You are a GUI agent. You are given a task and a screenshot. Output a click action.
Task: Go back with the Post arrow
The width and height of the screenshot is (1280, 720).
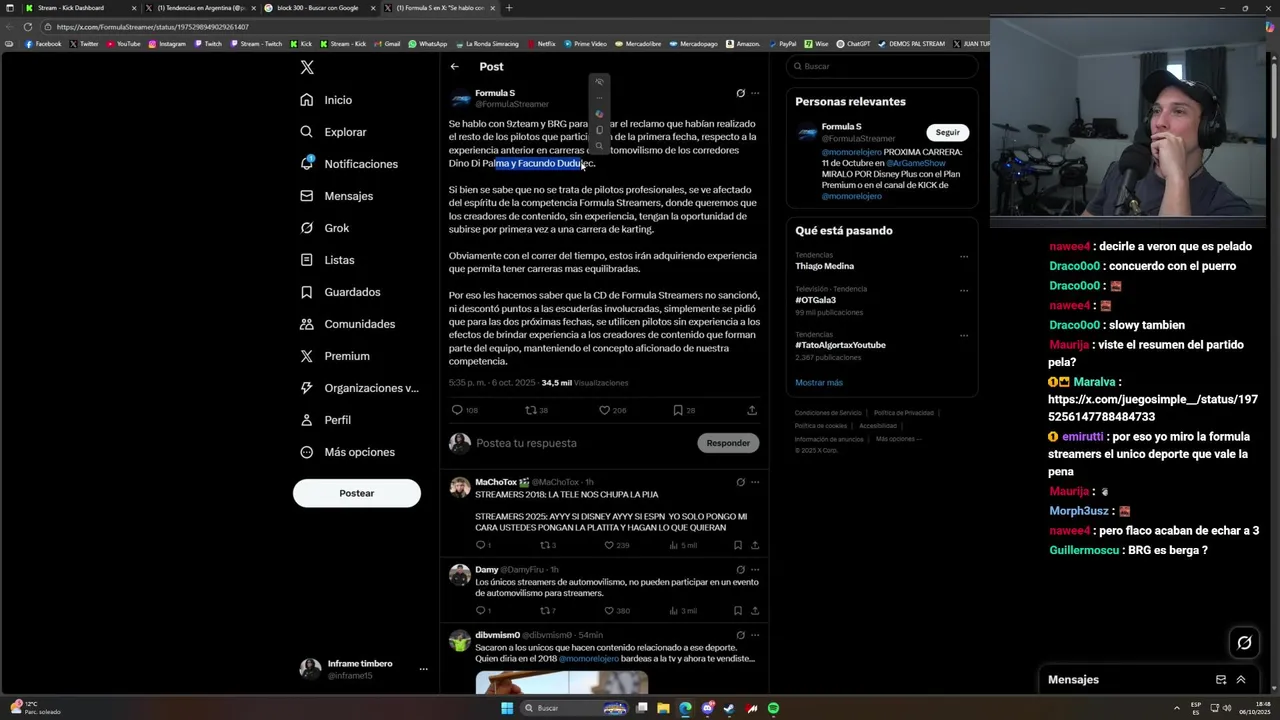pos(454,67)
